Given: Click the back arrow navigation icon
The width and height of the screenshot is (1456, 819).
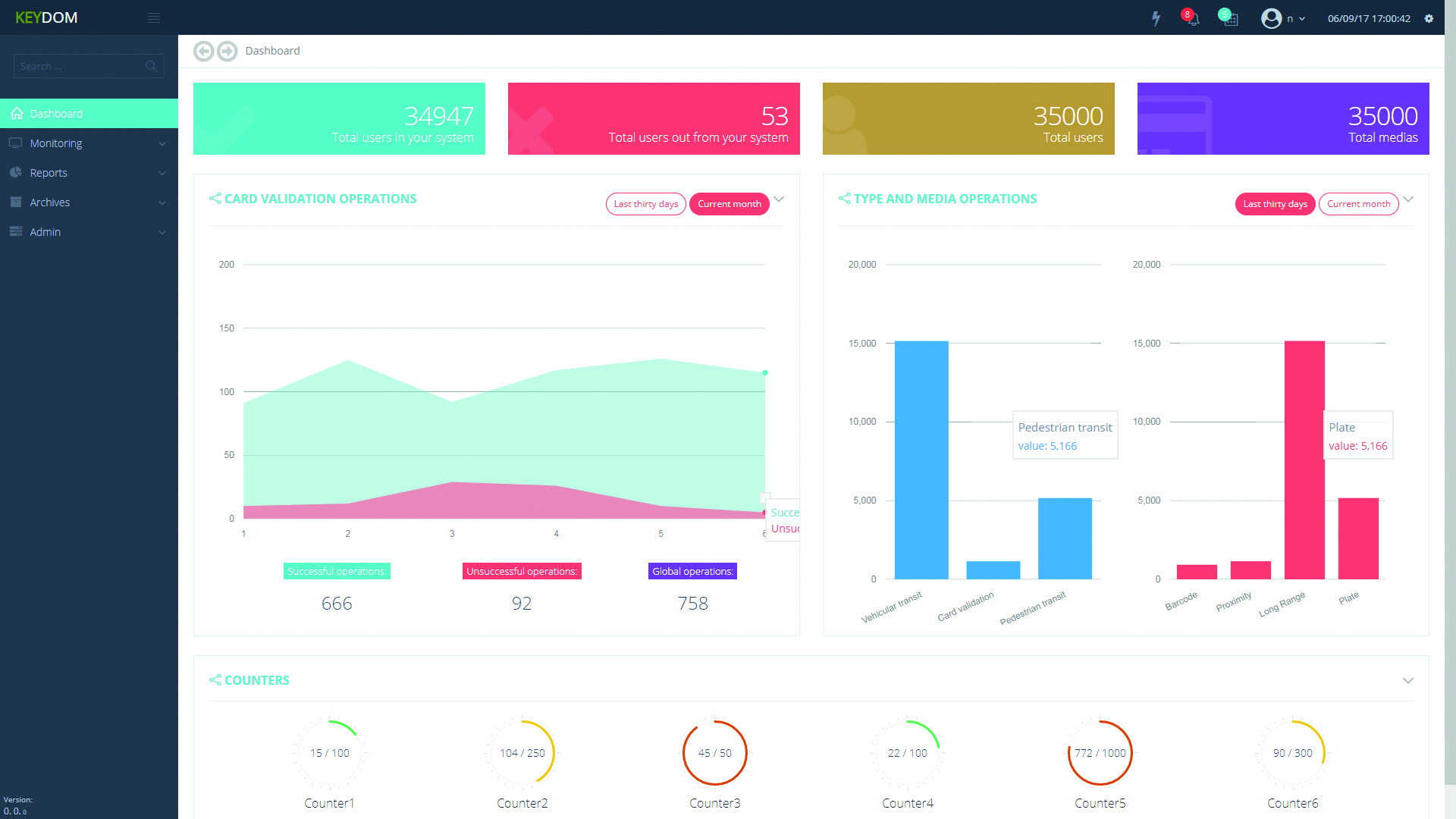Looking at the screenshot, I should [203, 51].
